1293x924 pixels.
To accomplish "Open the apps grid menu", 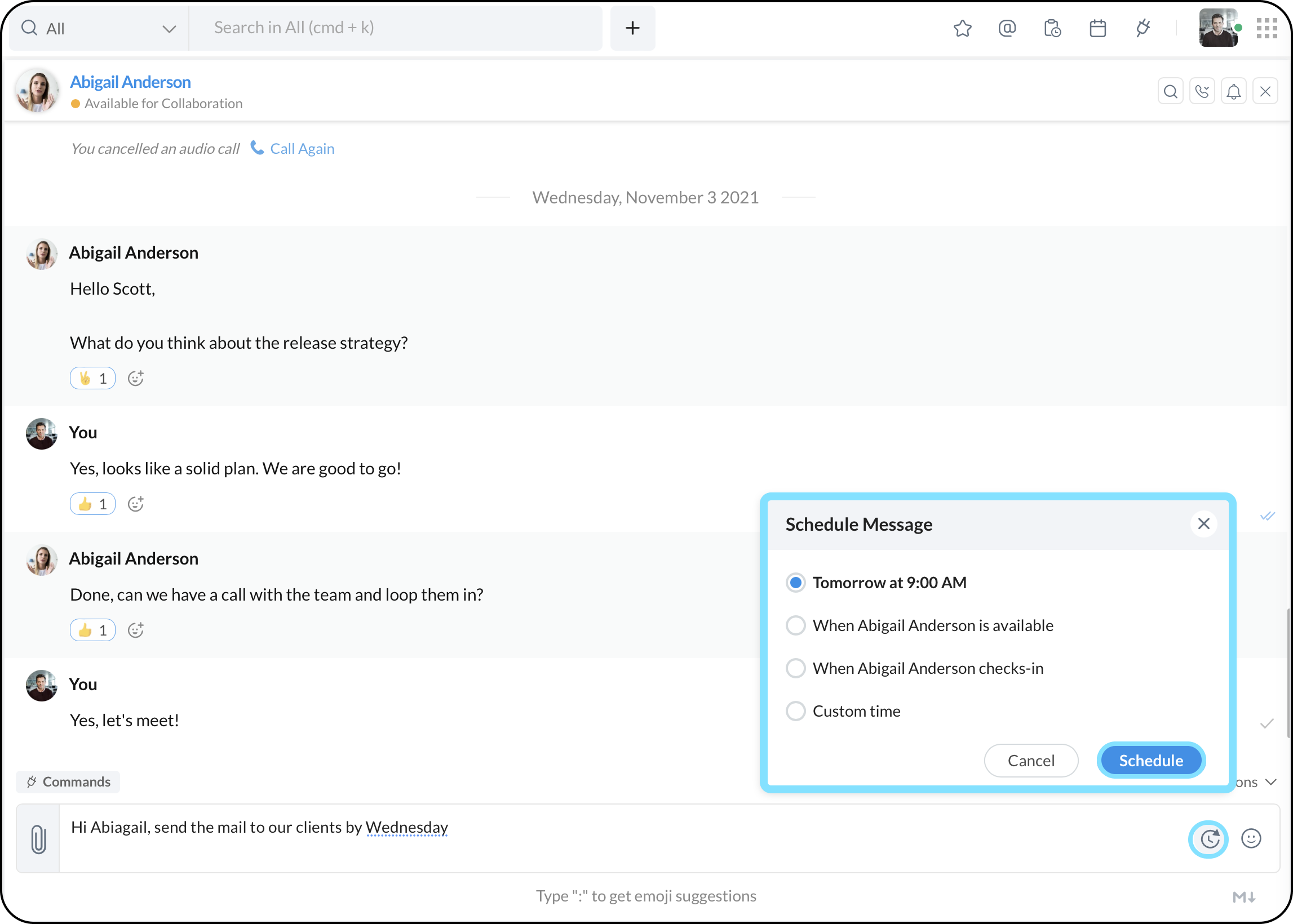I will click(1267, 28).
